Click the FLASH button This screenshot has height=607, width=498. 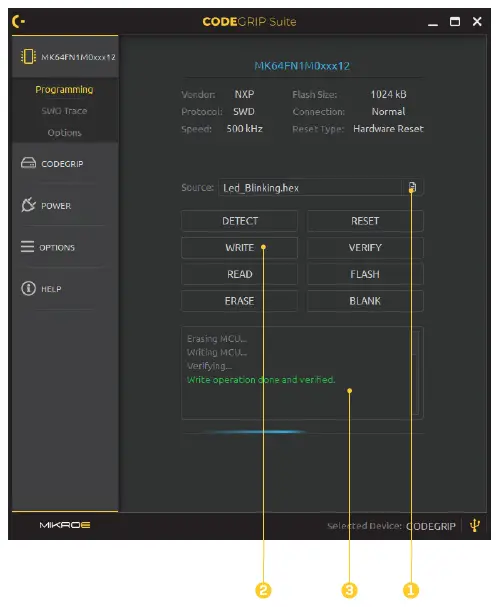point(365,274)
